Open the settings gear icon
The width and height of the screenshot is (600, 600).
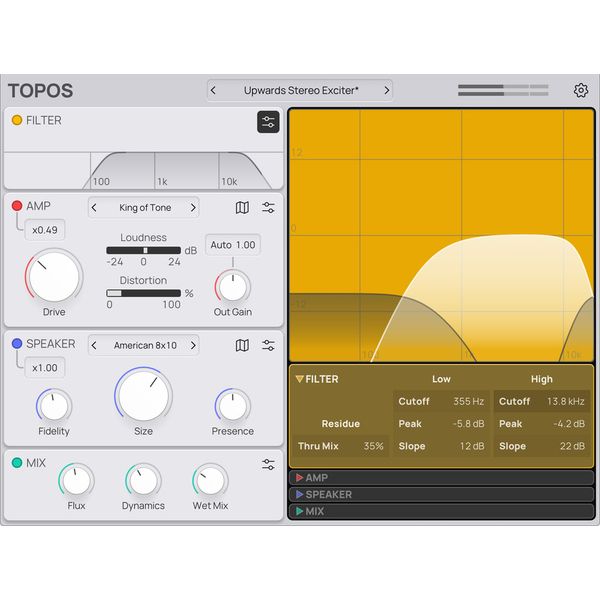click(x=581, y=91)
